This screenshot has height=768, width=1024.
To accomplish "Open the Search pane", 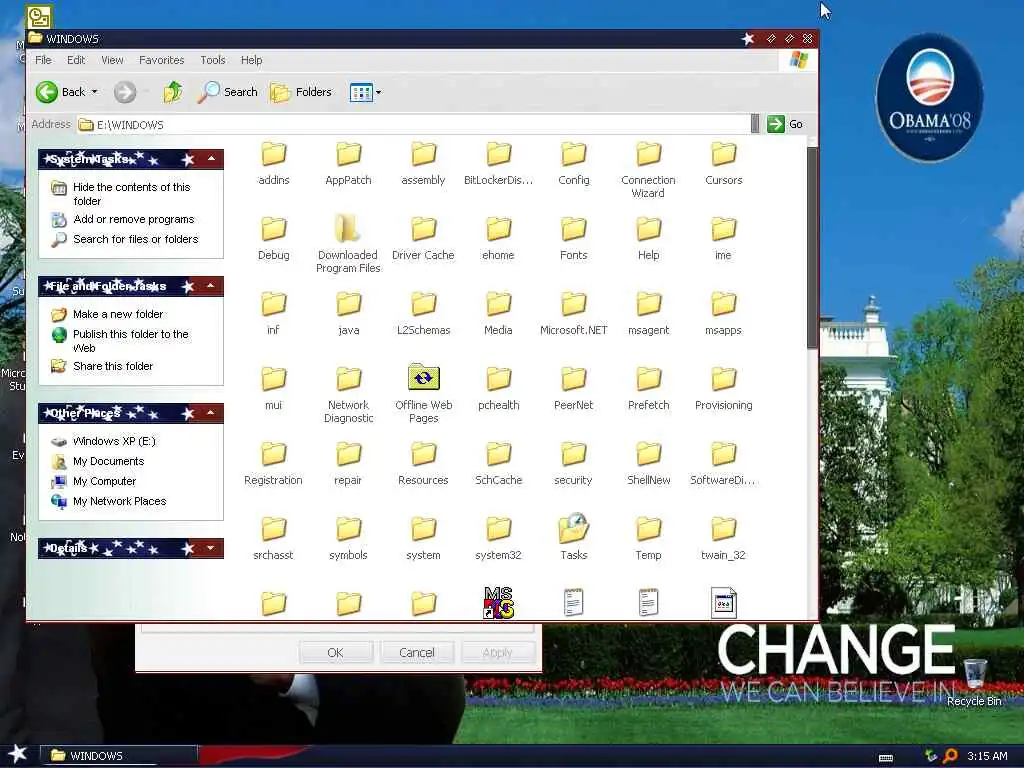I will tap(228, 92).
